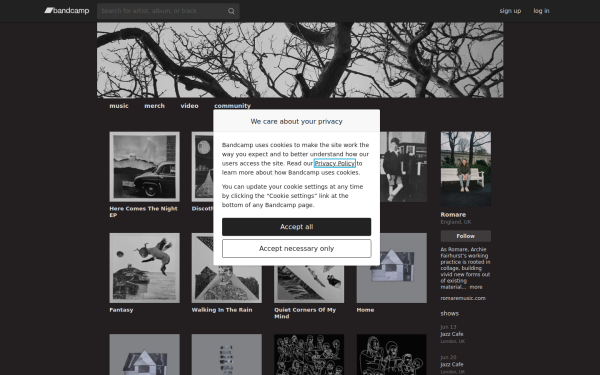
Task: Open the Jun 13 Jazz Cafe show
Action: 453,334
